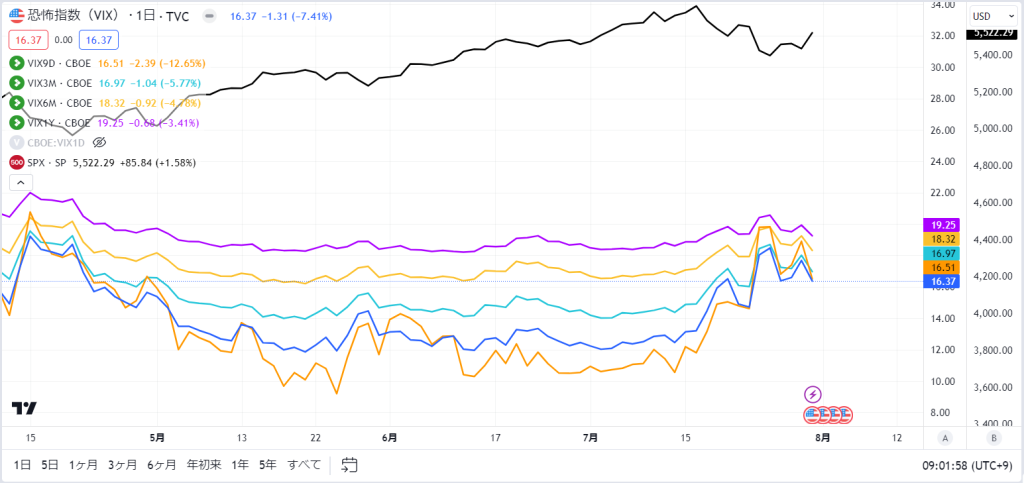This screenshot has height=483, width=1024.
Task: Select the 年初来 time range
Action: (x=204, y=465)
